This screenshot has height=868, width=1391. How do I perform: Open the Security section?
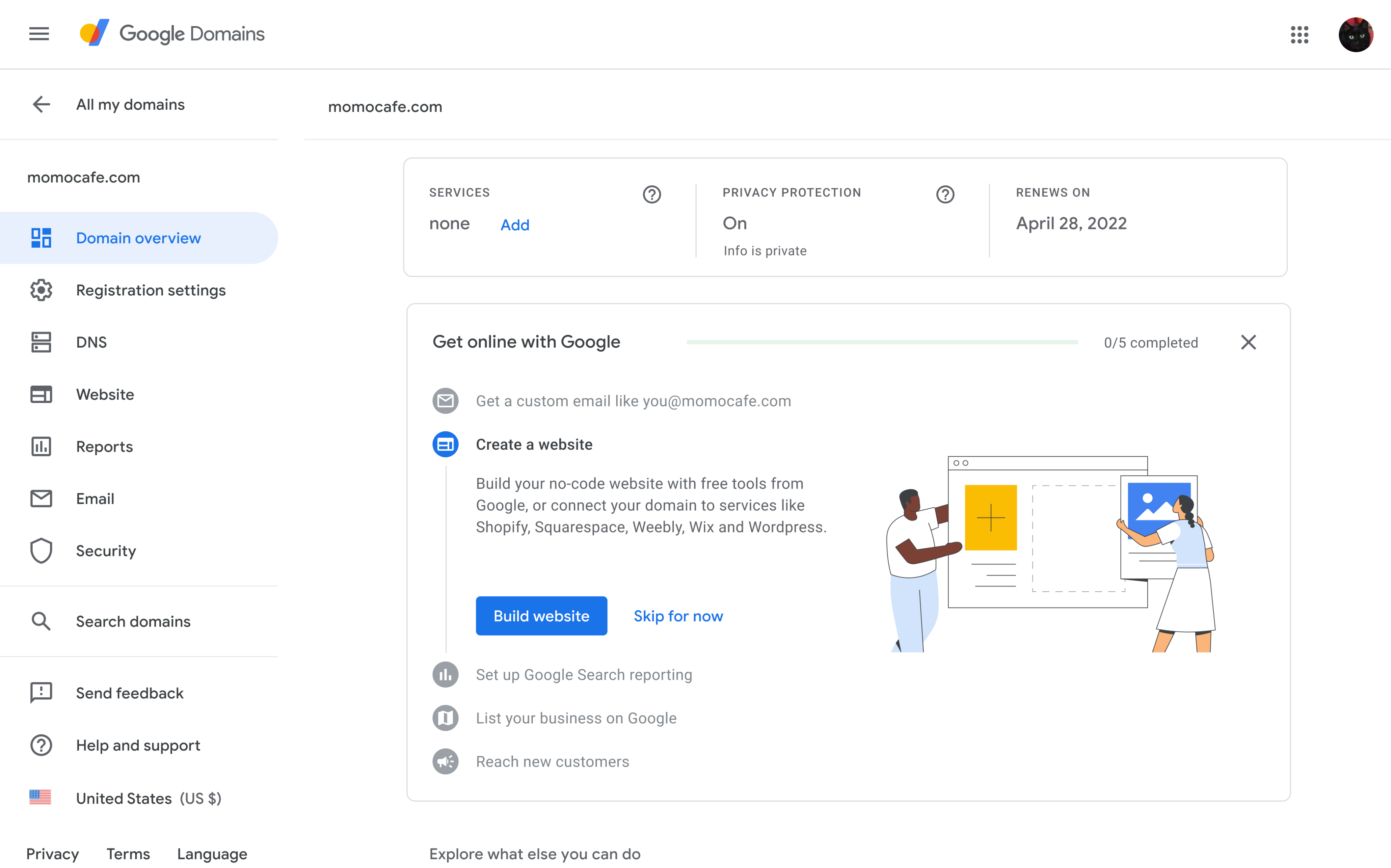pyautogui.click(x=139, y=551)
